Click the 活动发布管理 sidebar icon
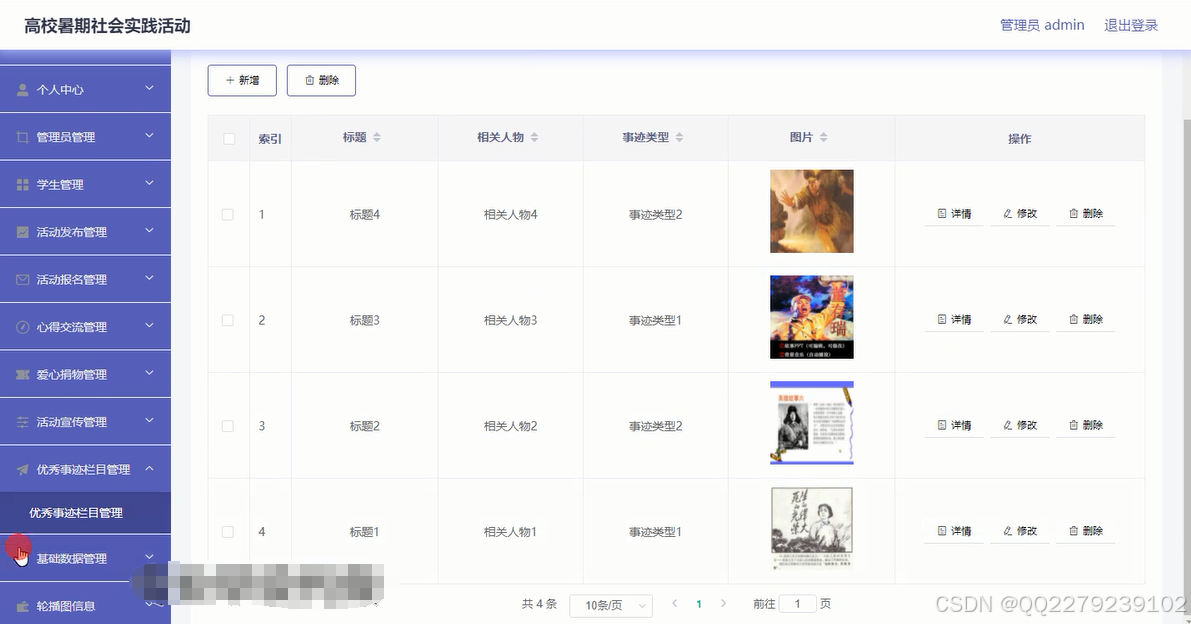The height and width of the screenshot is (624, 1191). point(22,231)
